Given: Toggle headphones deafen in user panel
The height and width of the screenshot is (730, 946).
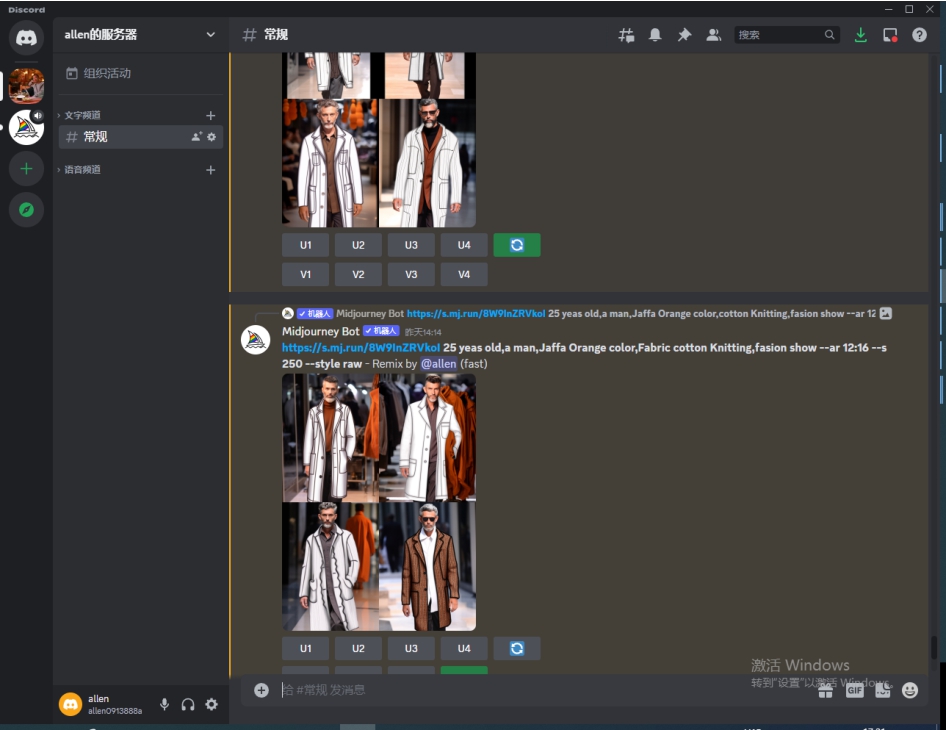Looking at the screenshot, I should pos(188,704).
